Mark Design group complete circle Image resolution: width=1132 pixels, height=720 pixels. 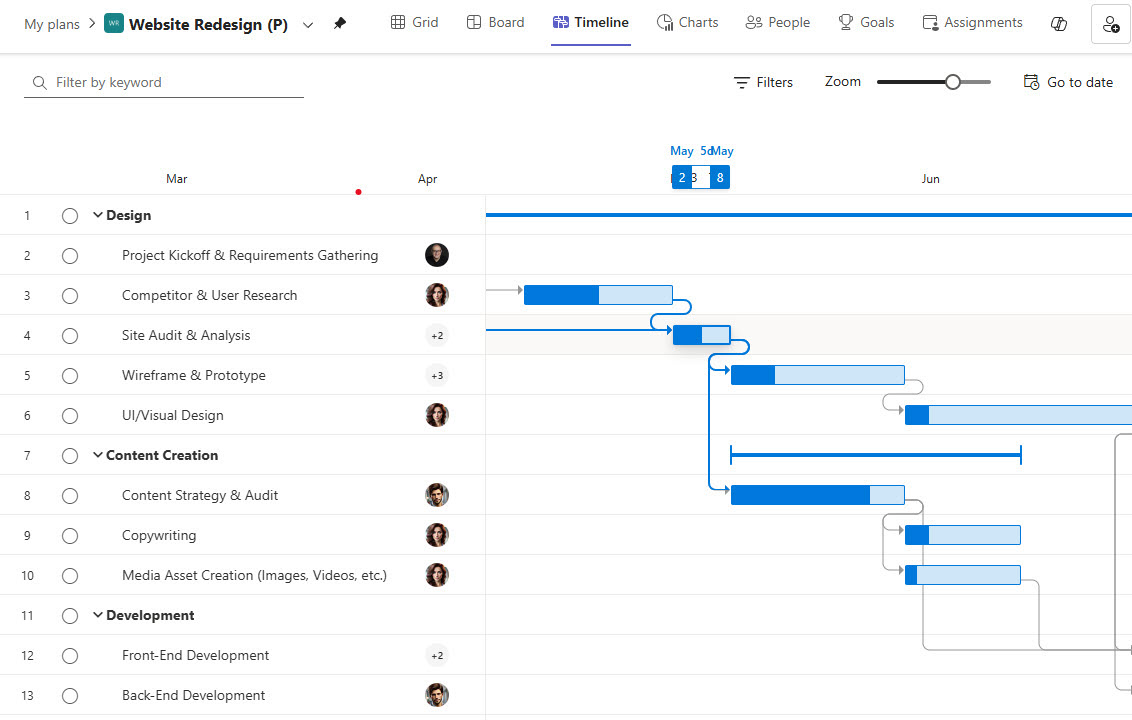pos(70,216)
